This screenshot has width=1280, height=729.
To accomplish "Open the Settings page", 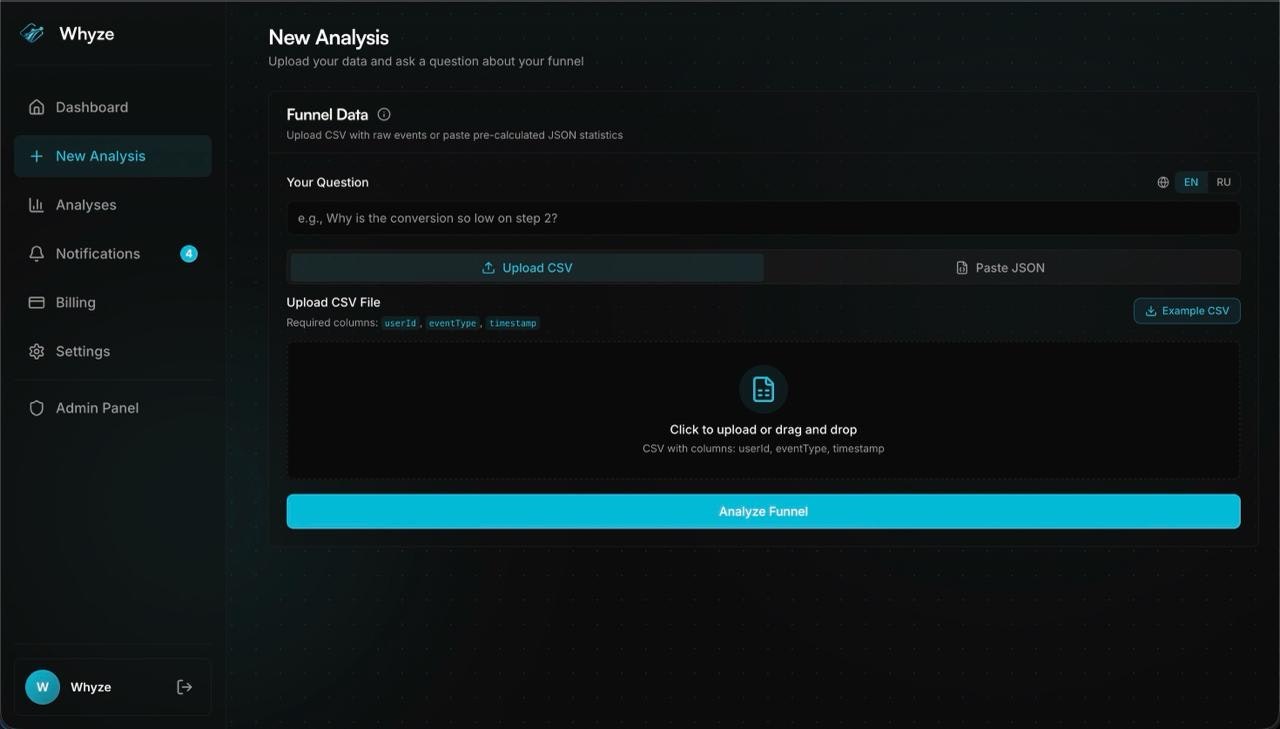I will coord(82,351).
